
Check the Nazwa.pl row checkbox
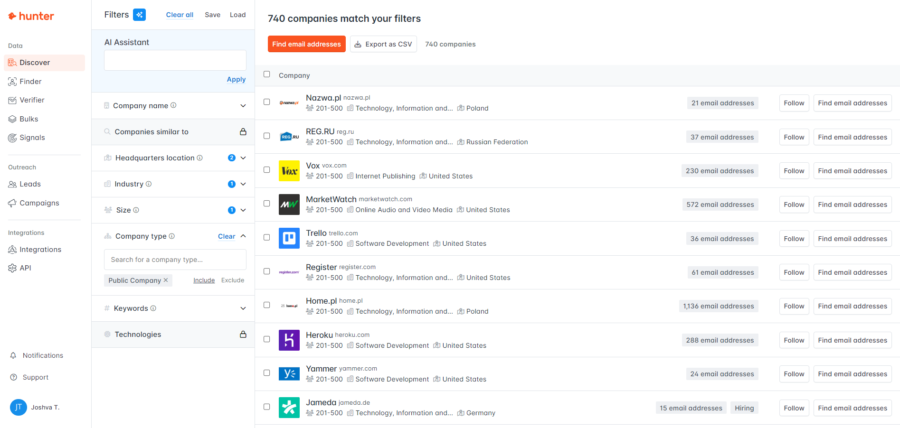click(x=266, y=102)
